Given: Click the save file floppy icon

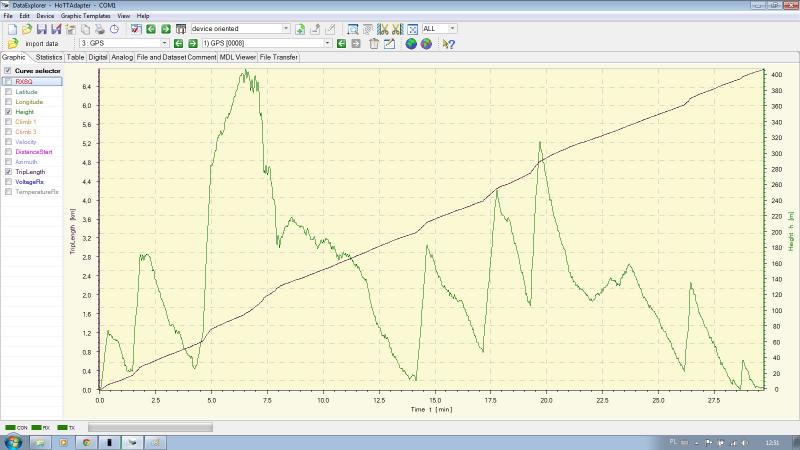Looking at the screenshot, I should click(42, 29).
